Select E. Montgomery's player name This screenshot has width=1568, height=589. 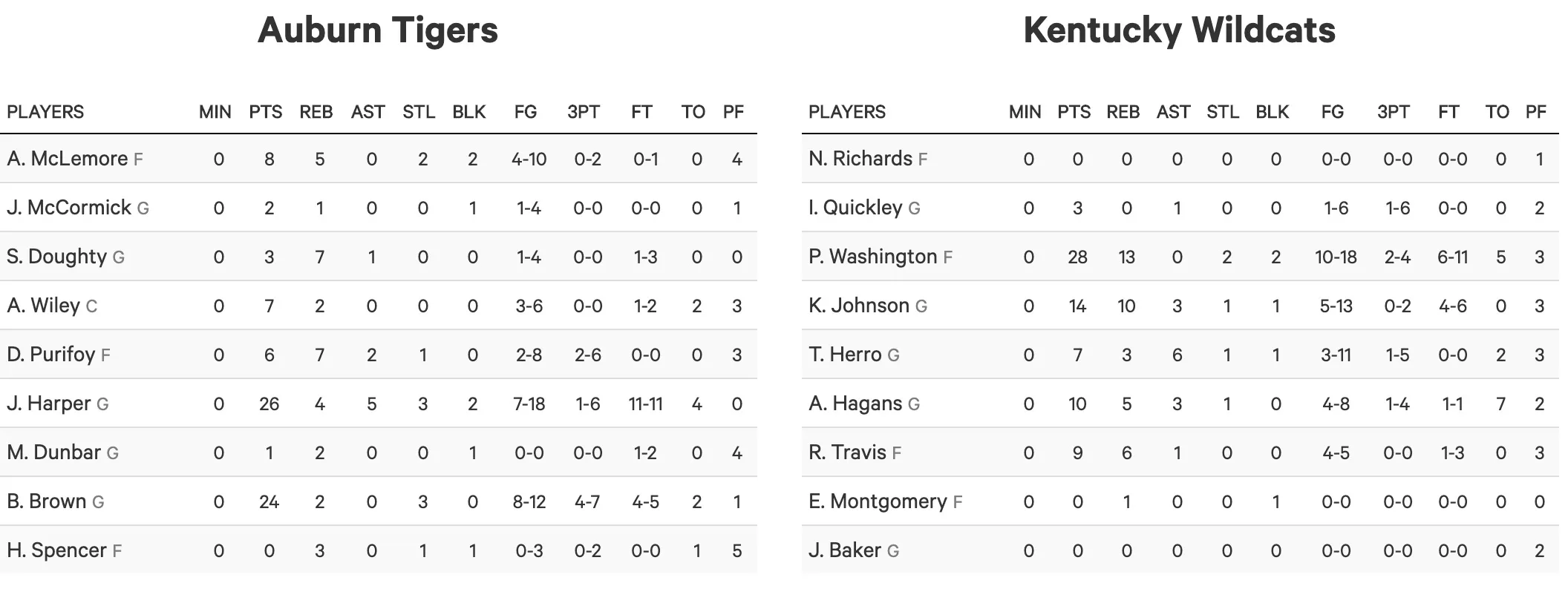pyautogui.click(x=878, y=501)
